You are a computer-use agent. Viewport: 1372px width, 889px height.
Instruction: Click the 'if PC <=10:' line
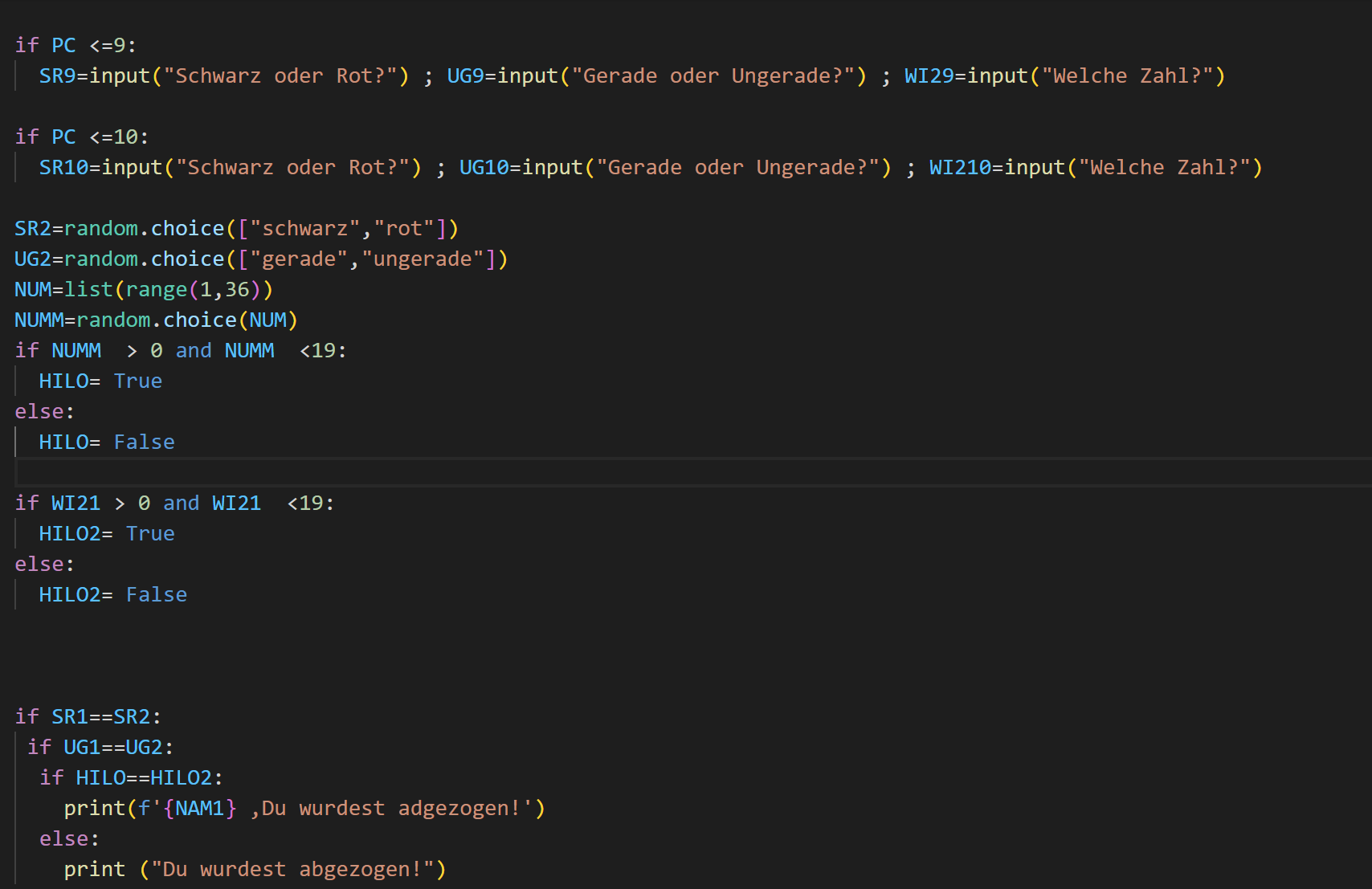pos(82,137)
